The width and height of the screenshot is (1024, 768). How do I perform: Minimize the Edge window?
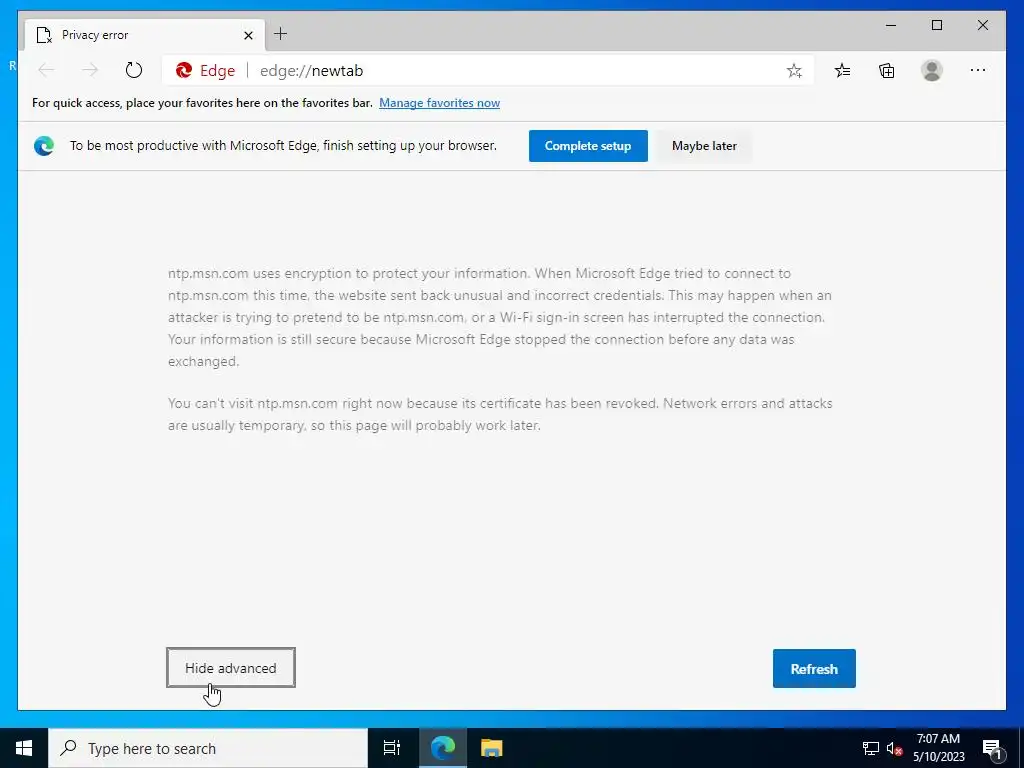coord(891,25)
